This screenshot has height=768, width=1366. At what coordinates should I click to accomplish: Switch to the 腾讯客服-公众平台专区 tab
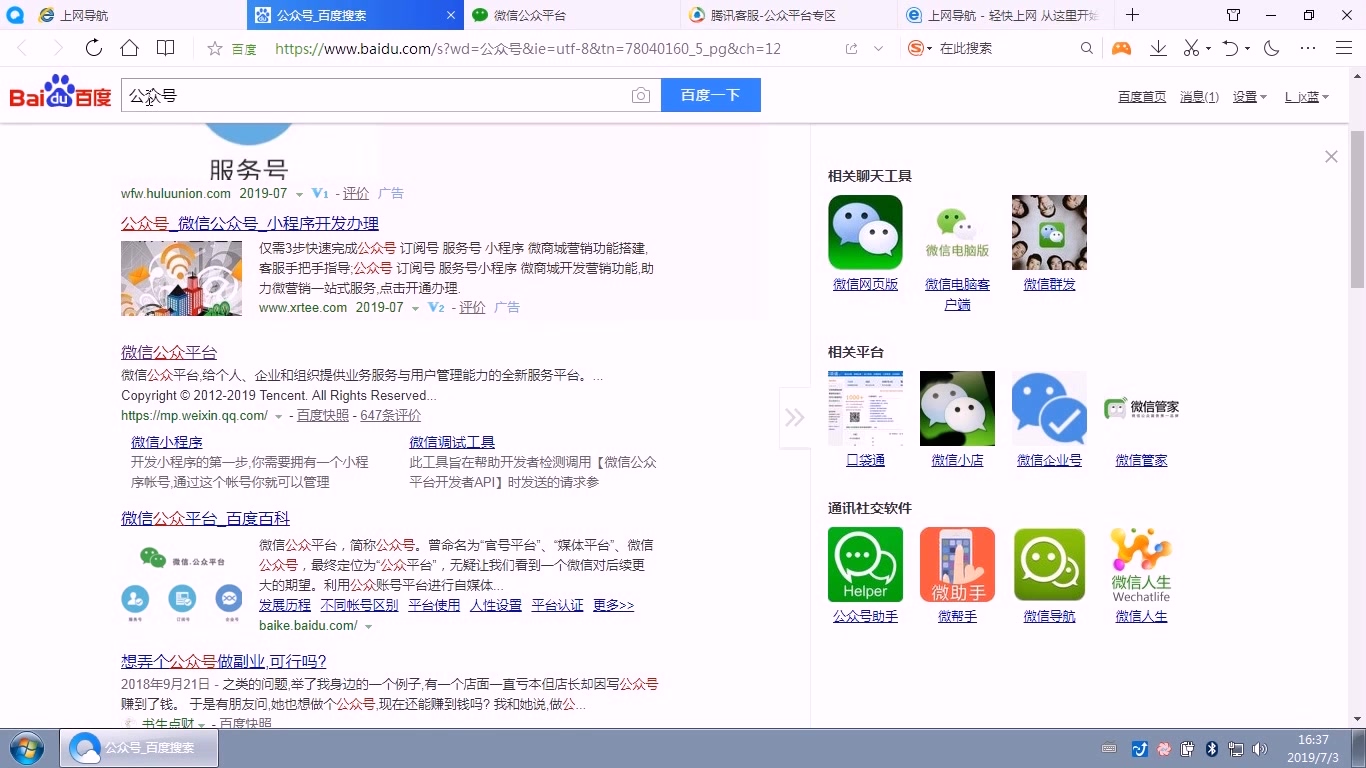[x=790, y=15]
